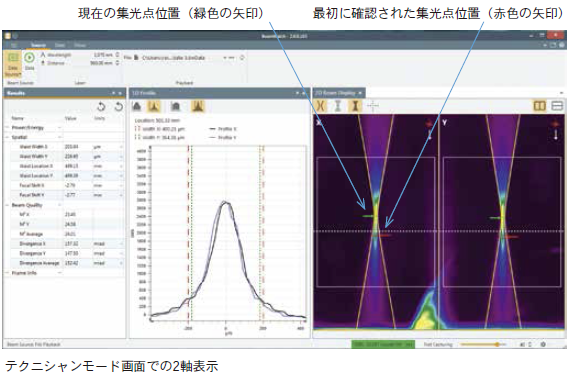Image resolution: width=570 pixels, height=380 pixels.
Task: Open the application menu button left of Source
Action: (14, 45)
